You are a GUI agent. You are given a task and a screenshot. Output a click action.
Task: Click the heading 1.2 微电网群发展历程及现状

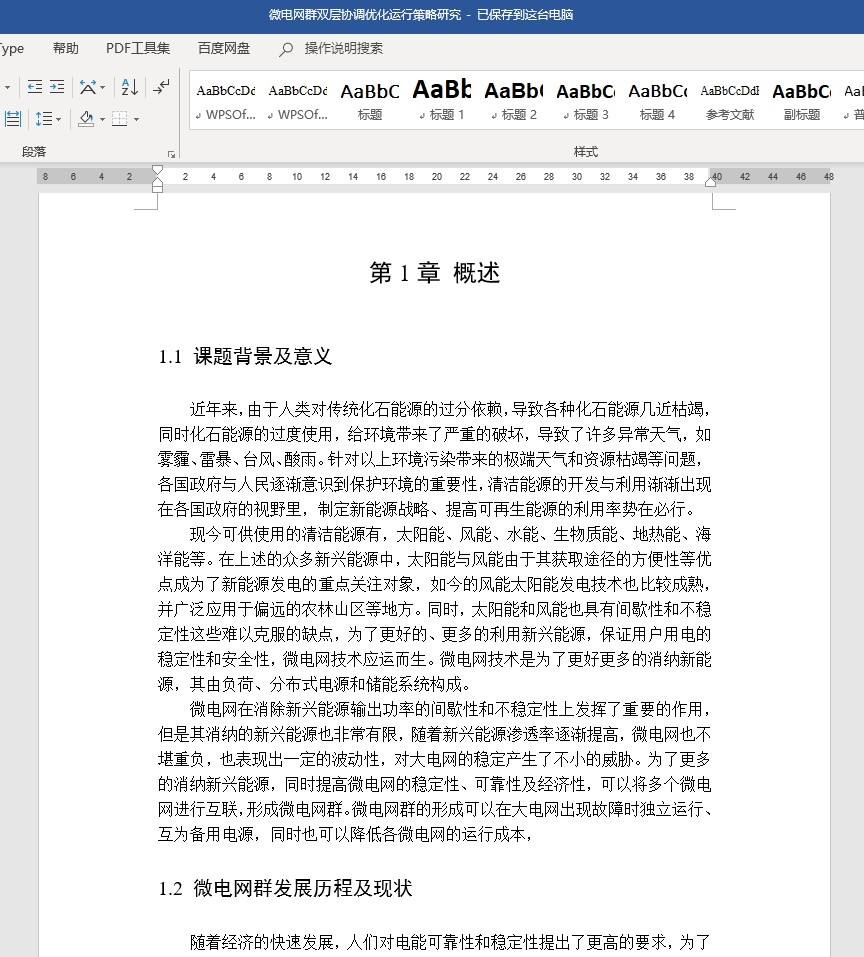click(x=285, y=888)
